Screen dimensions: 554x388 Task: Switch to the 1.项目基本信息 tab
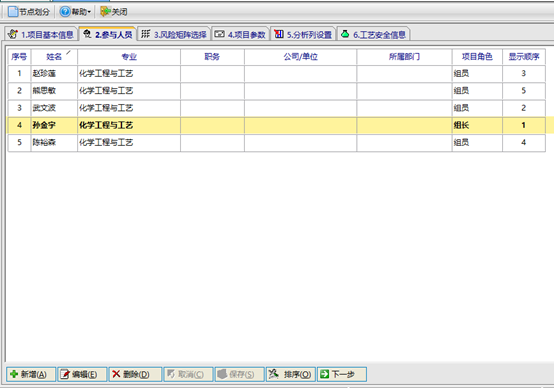pos(41,34)
